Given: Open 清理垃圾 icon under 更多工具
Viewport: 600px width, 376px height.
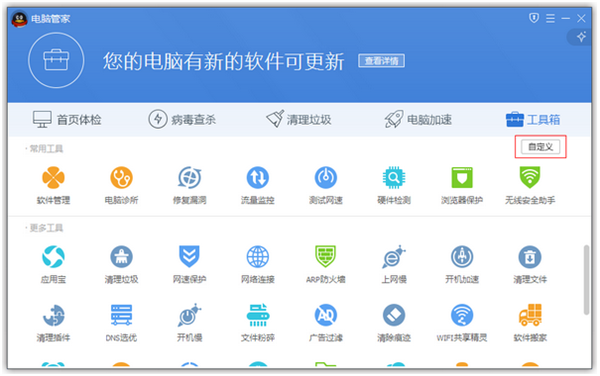Looking at the screenshot, I should 121,265.
